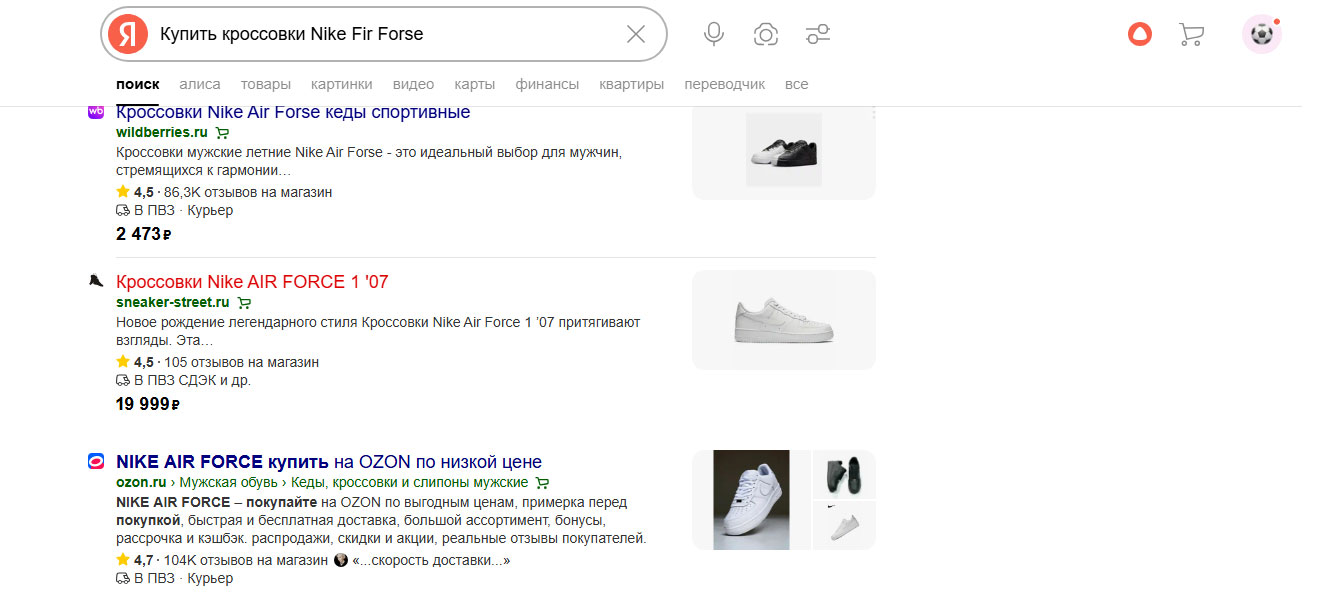The height and width of the screenshot is (600, 1318).
Task: Open image search camera icon
Action: [766, 35]
